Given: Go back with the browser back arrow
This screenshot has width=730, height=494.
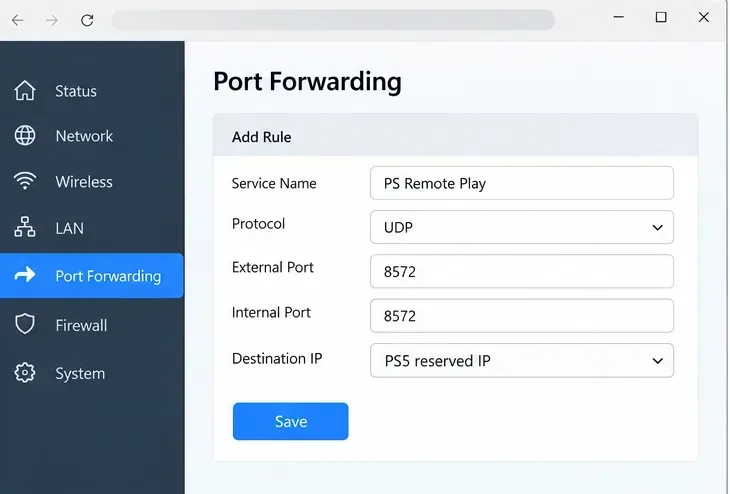Looking at the screenshot, I should pyautogui.click(x=18, y=20).
